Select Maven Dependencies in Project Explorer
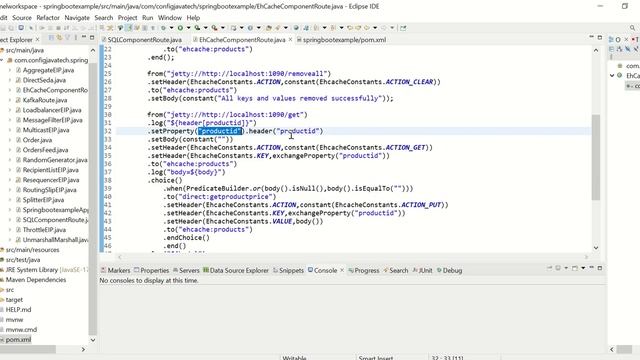This screenshot has height=360, width=640. [36, 280]
